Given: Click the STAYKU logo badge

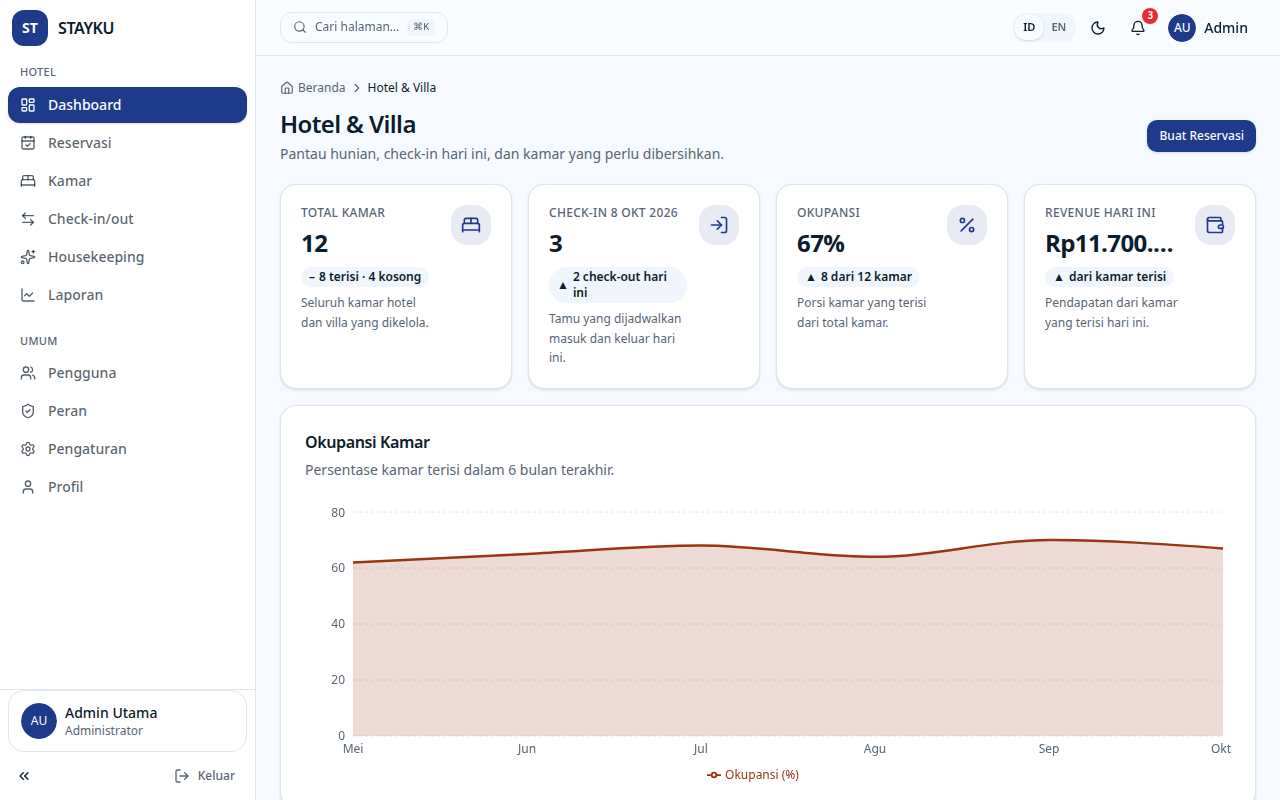Looking at the screenshot, I should (x=30, y=28).
